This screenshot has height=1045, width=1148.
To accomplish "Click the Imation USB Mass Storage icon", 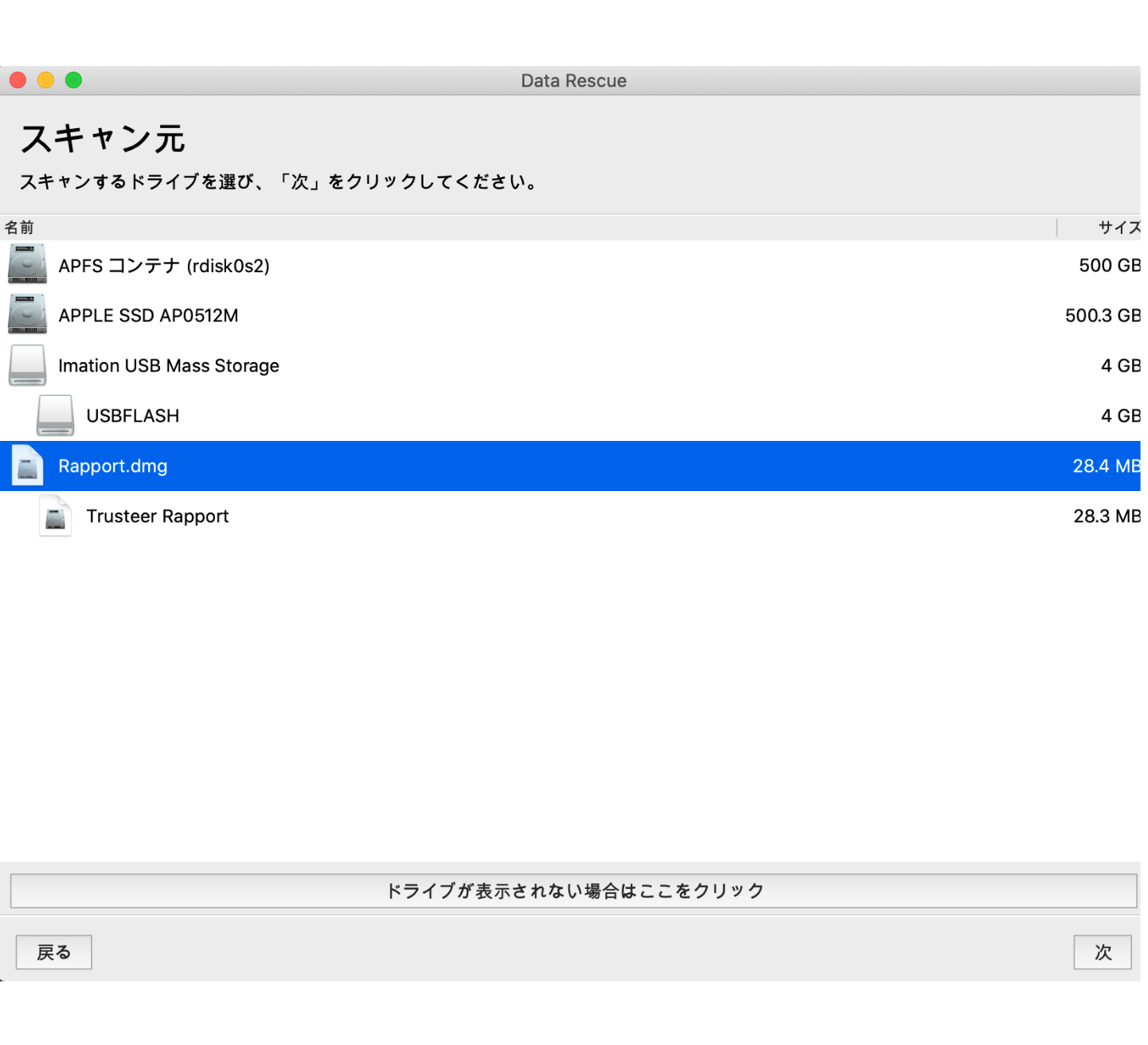I will click(27, 365).
